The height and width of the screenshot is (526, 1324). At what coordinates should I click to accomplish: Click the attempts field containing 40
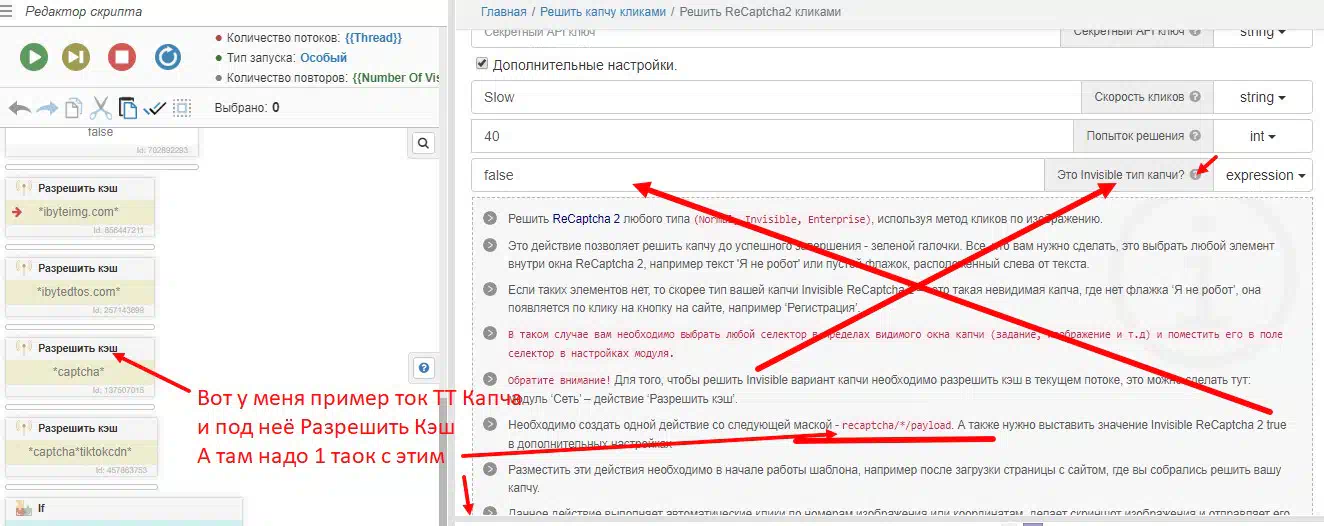coord(773,136)
